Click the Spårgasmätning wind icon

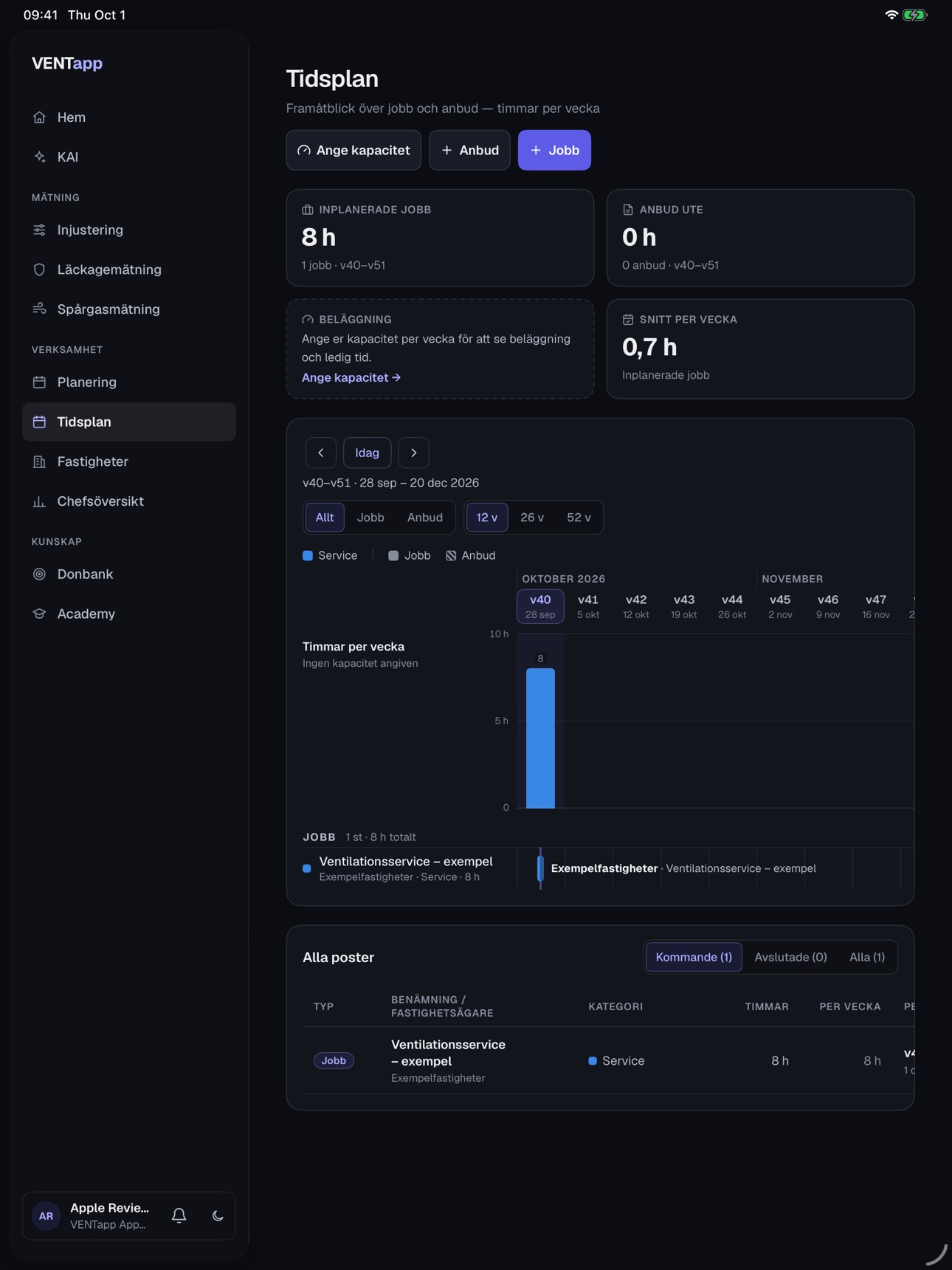coord(40,309)
